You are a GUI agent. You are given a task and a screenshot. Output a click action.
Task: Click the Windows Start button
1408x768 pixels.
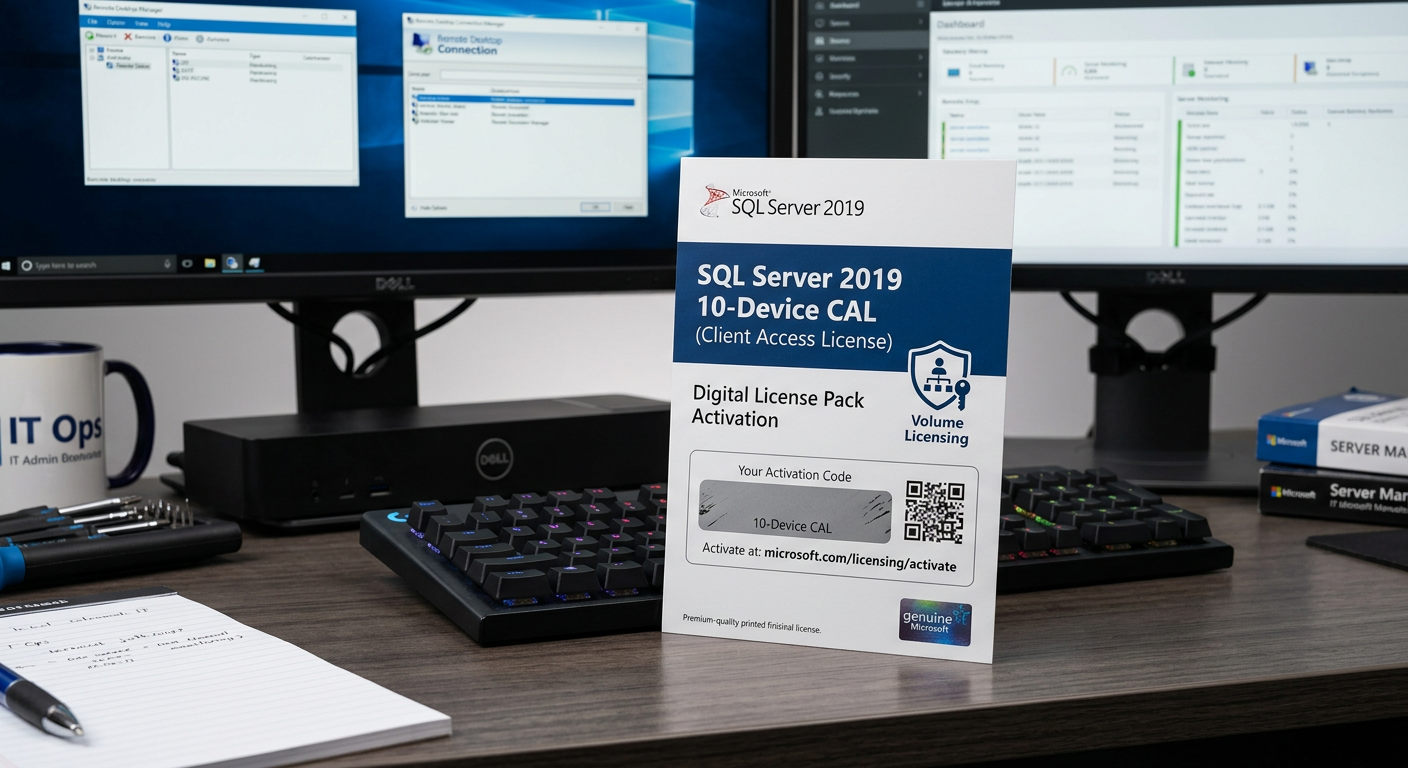point(7,266)
